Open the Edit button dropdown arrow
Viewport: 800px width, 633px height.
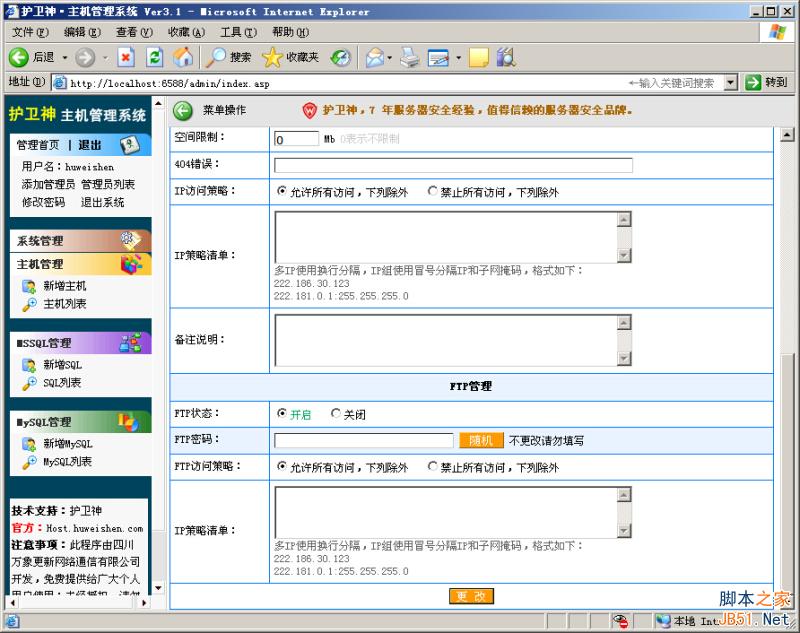tap(458, 58)
